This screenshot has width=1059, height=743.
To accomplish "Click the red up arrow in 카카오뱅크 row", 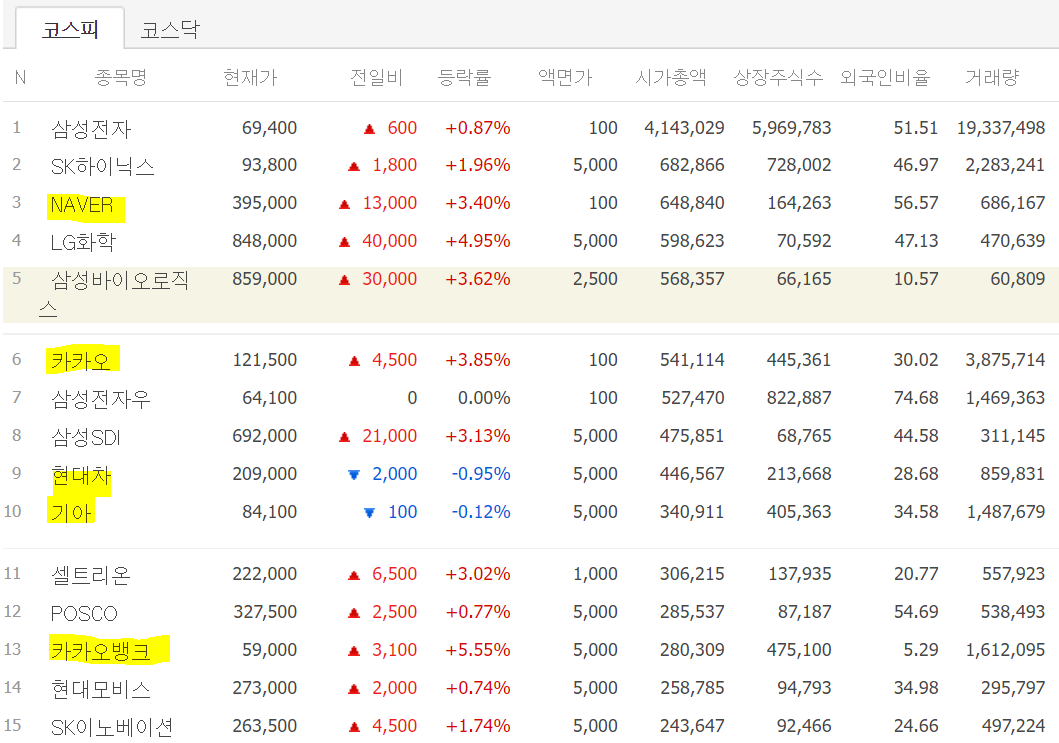I will click(354, 651).
